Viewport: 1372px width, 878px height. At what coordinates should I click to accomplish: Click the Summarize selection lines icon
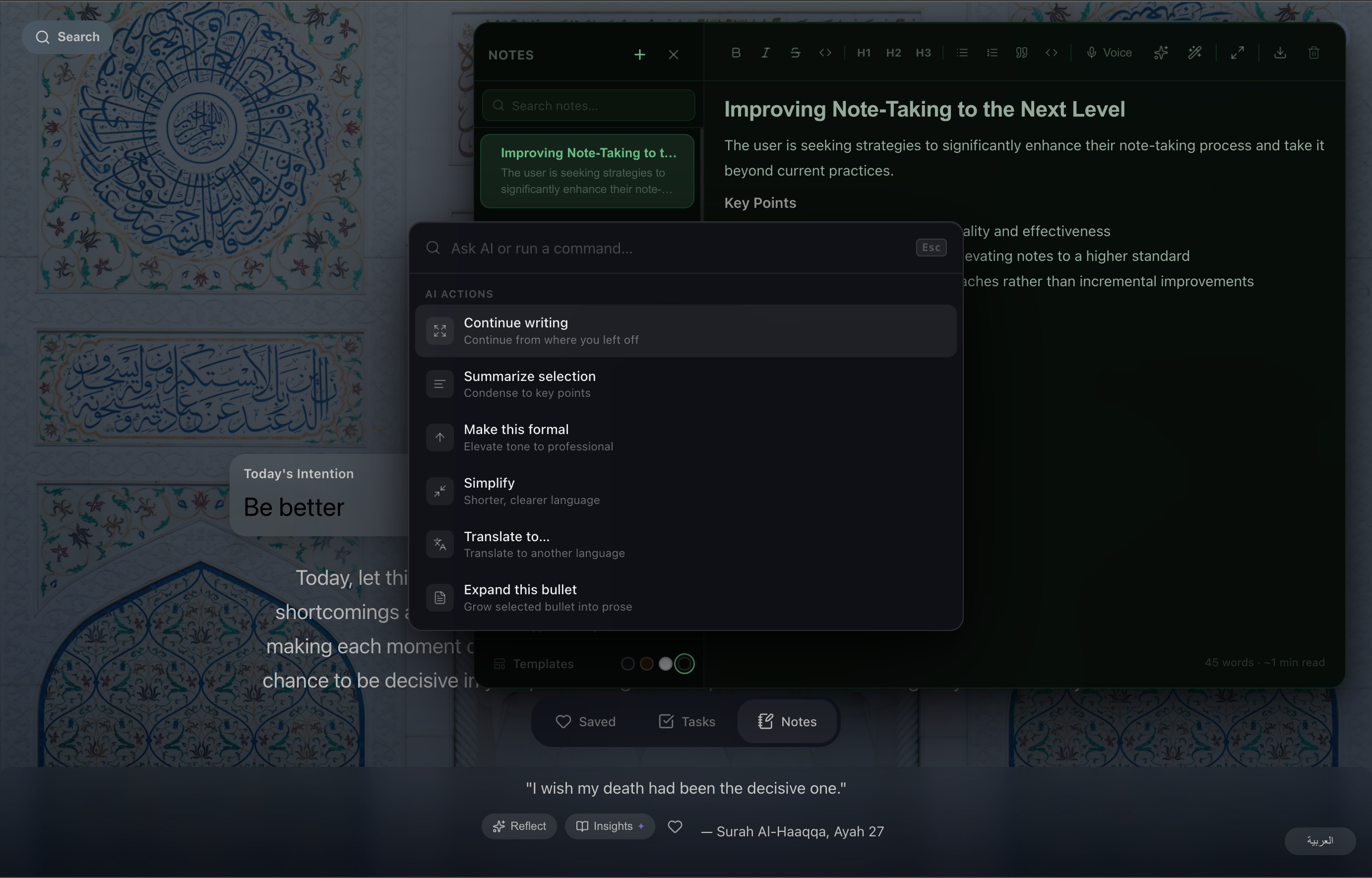click(x=439, y=384)
